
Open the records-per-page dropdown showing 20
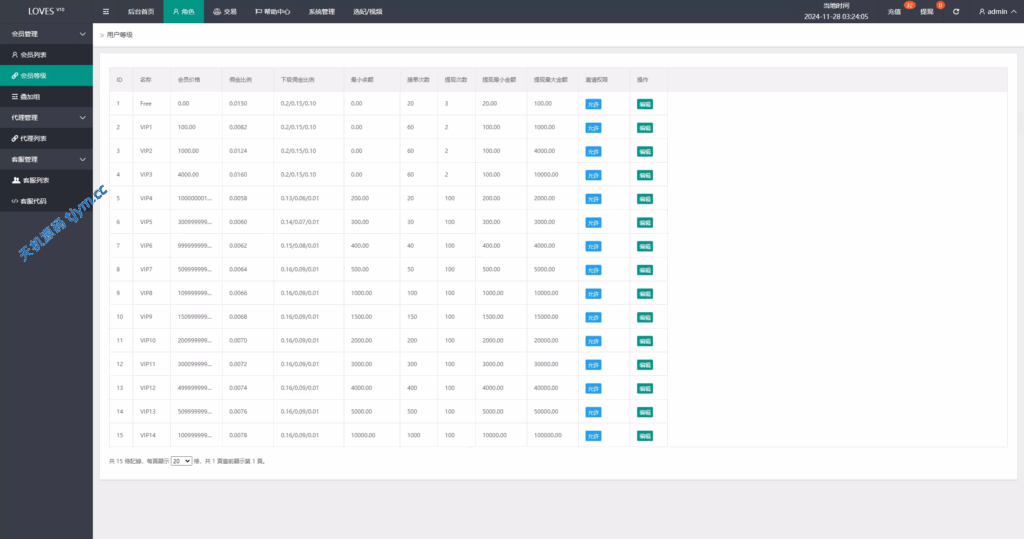tap(181, 461)
